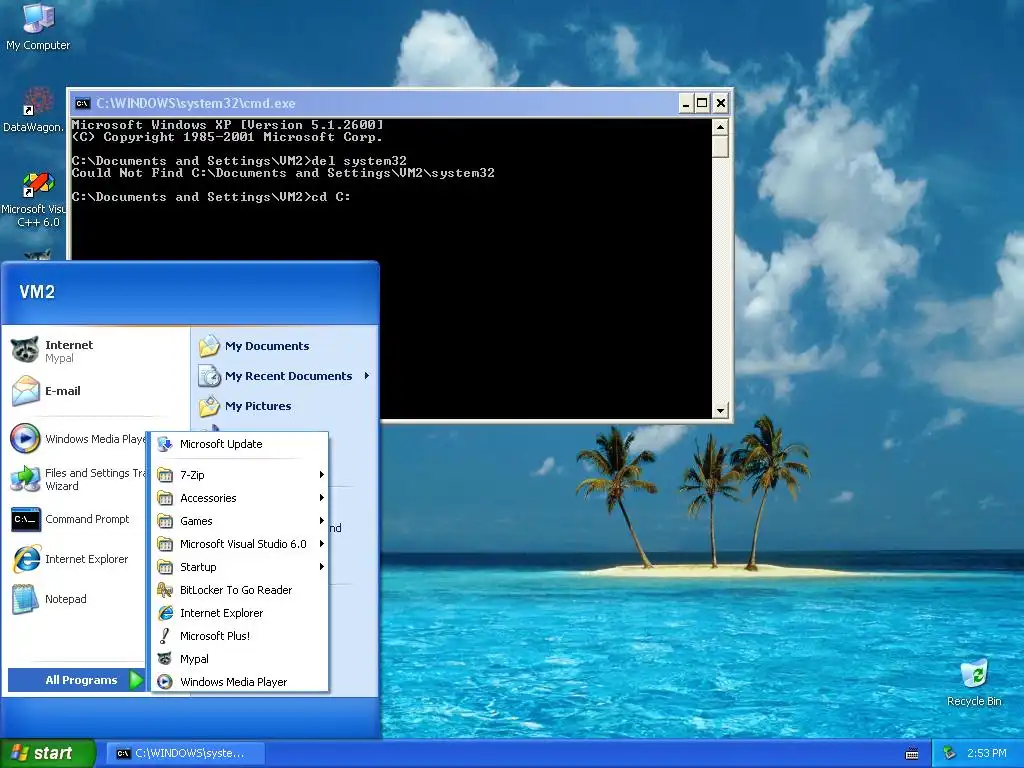Click the My Documents folder icon

(x=210, y=345)
